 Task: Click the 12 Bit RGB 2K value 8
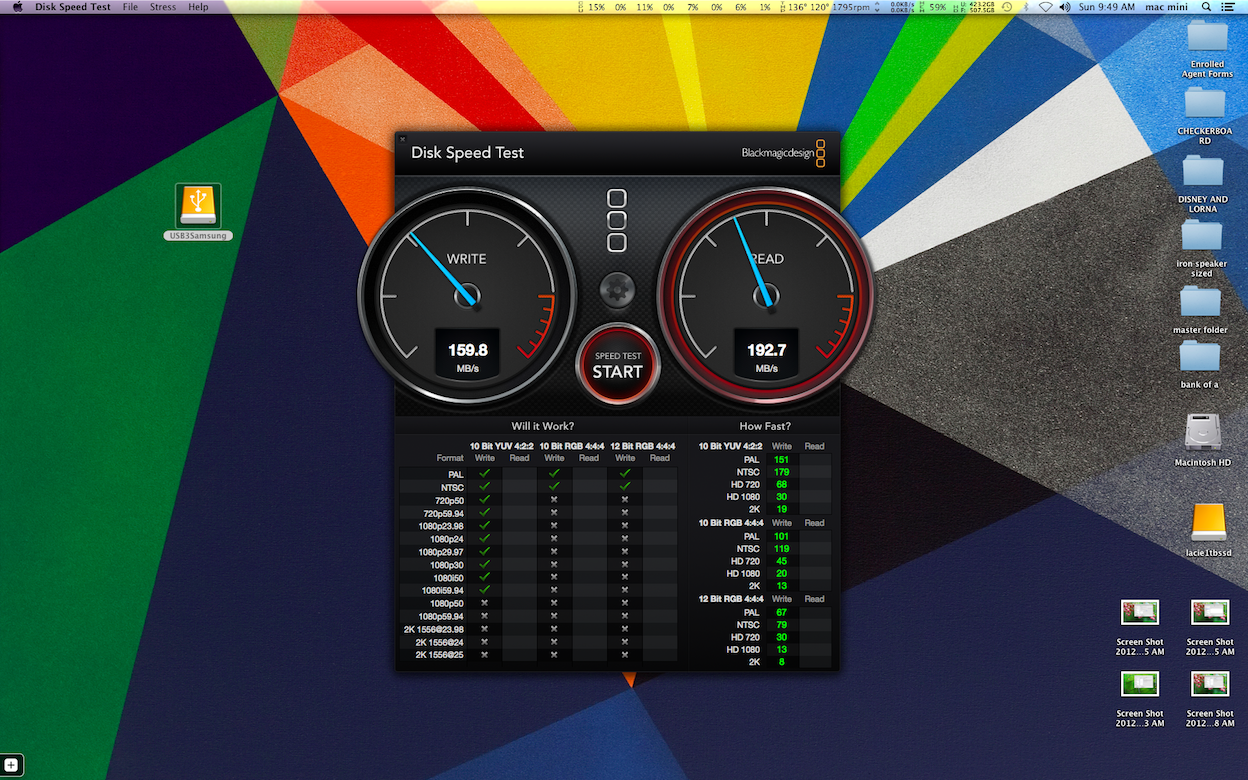[782, 662]
